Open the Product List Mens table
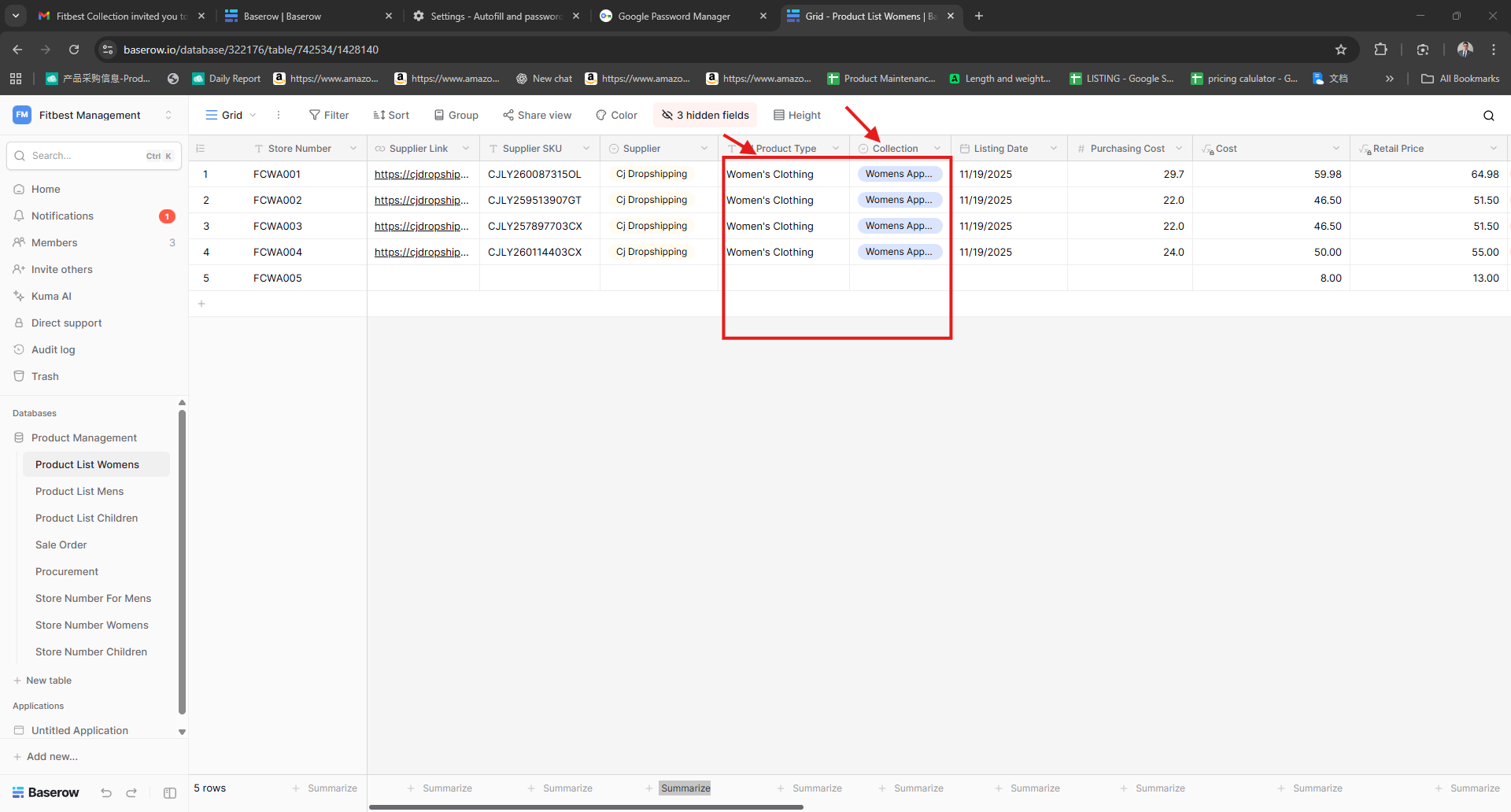The image size is (1511, 812). coord(79,491)
